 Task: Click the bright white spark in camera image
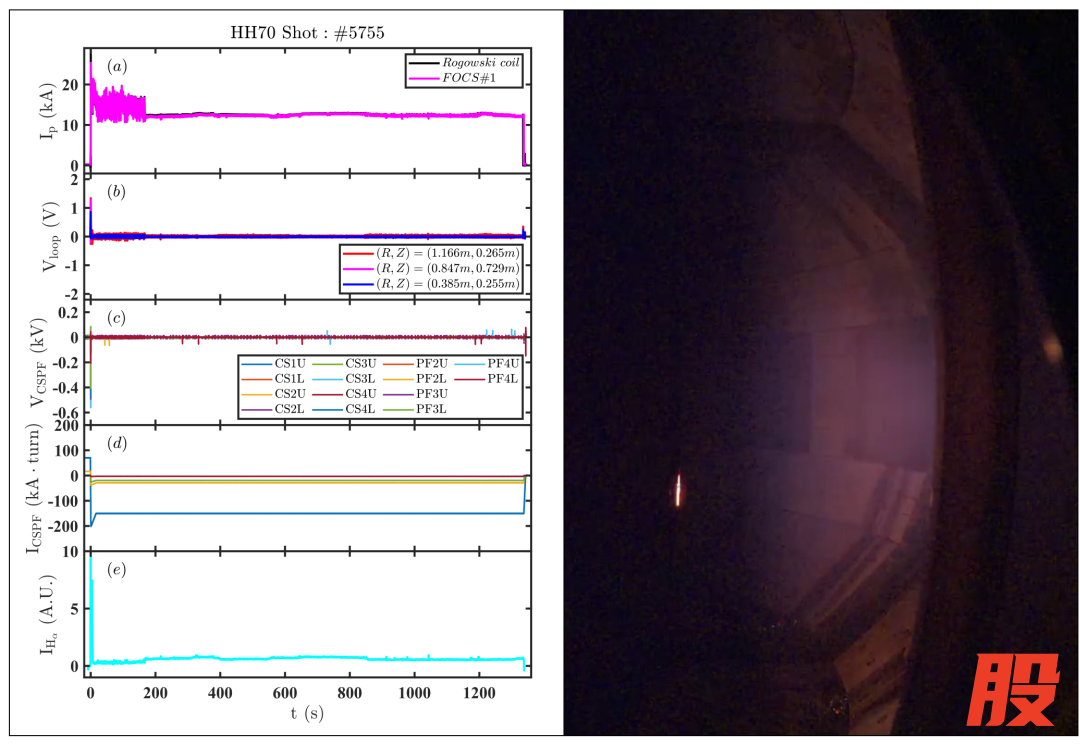pyautogui.click(x=679, y=491)
